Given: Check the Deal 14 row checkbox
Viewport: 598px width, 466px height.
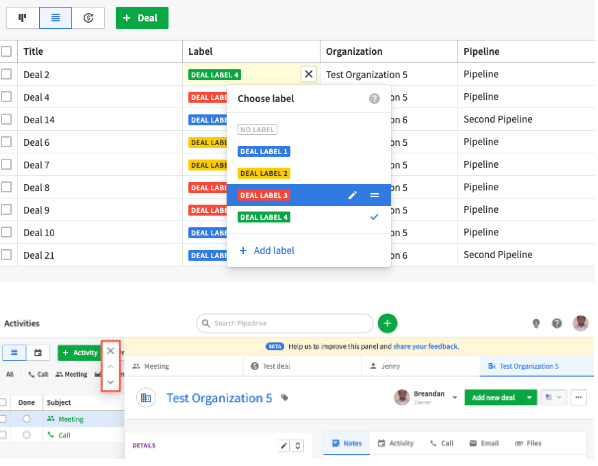Looking at the screenshot, I should coord(6,119).
